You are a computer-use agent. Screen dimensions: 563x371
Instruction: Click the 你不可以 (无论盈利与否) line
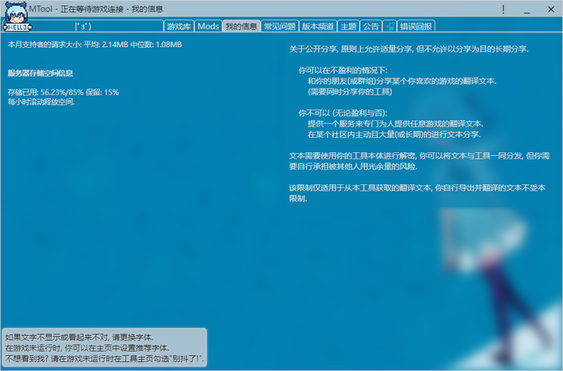click(343, 113)
